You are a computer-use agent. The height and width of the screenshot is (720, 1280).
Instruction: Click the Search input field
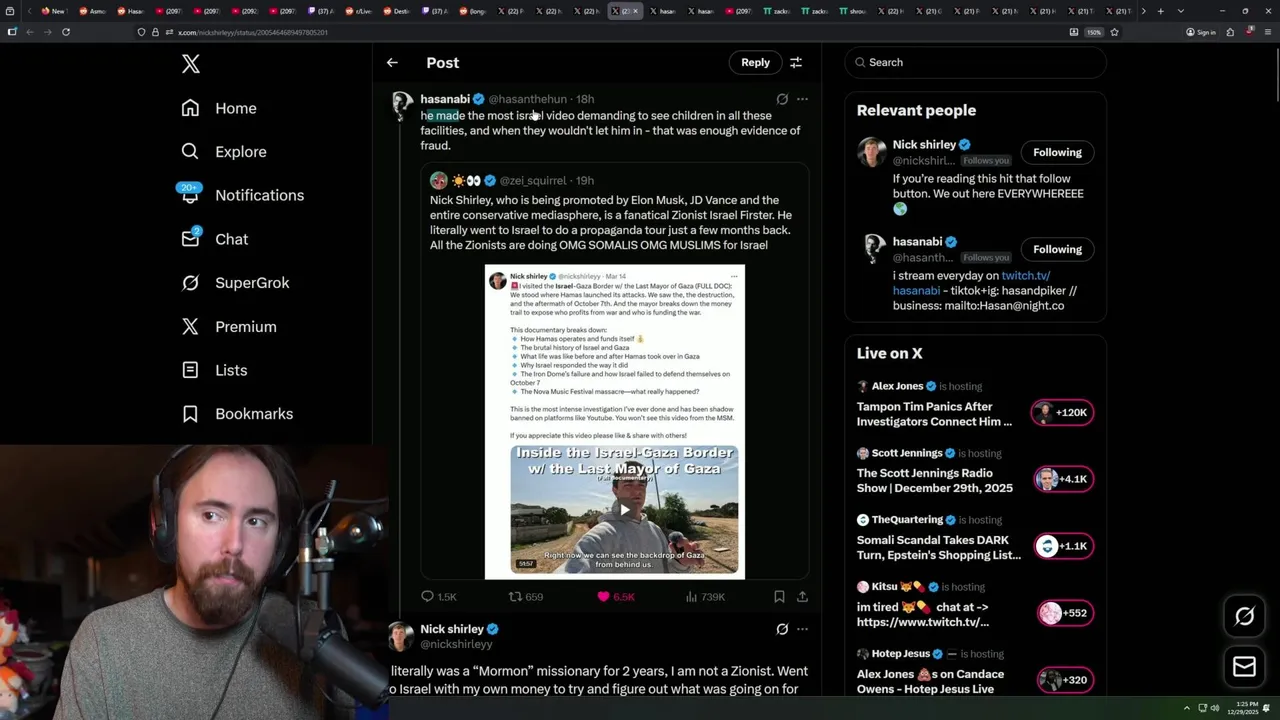[x=975, y=62]
